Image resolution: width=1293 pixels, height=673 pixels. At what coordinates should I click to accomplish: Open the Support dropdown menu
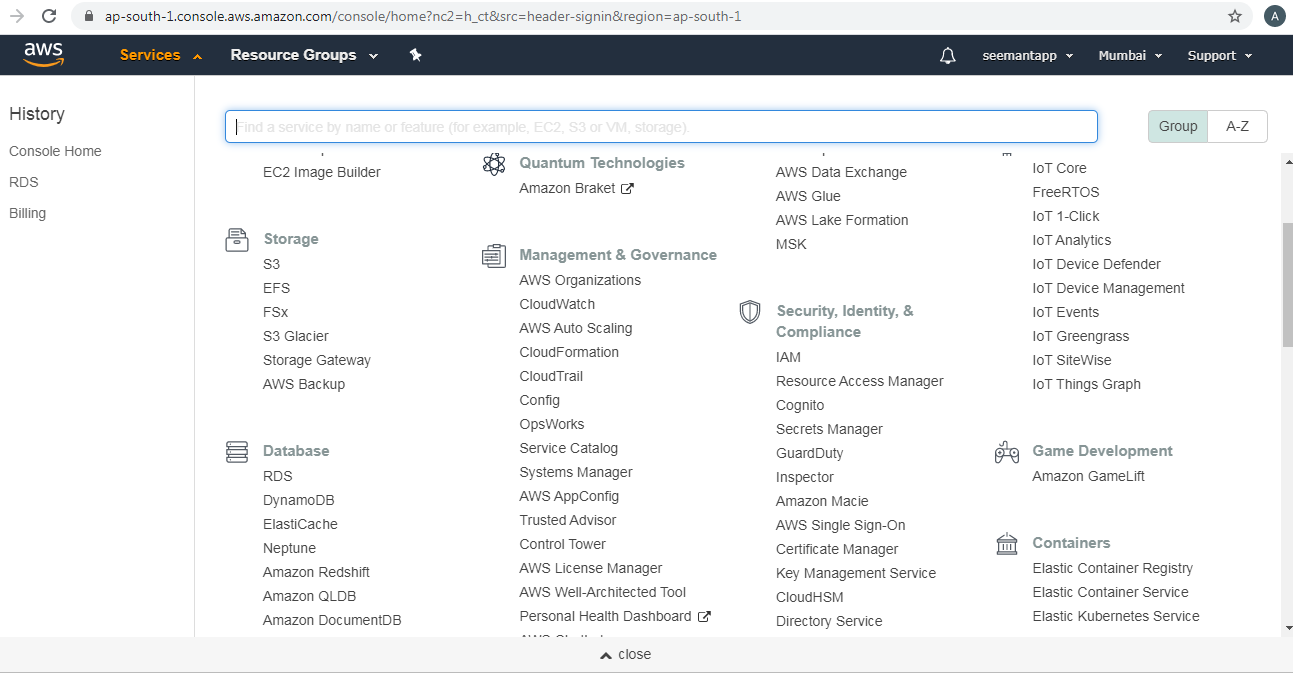point(1220,56)
